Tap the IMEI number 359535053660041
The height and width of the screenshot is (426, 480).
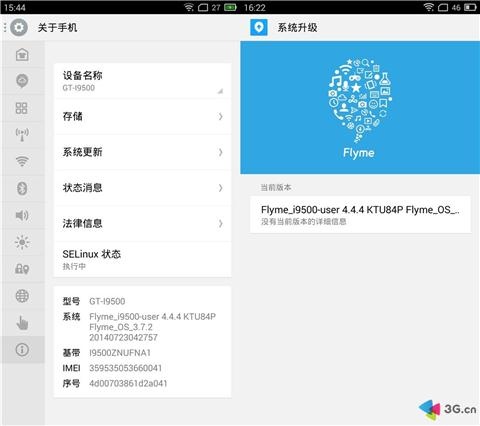125,368
